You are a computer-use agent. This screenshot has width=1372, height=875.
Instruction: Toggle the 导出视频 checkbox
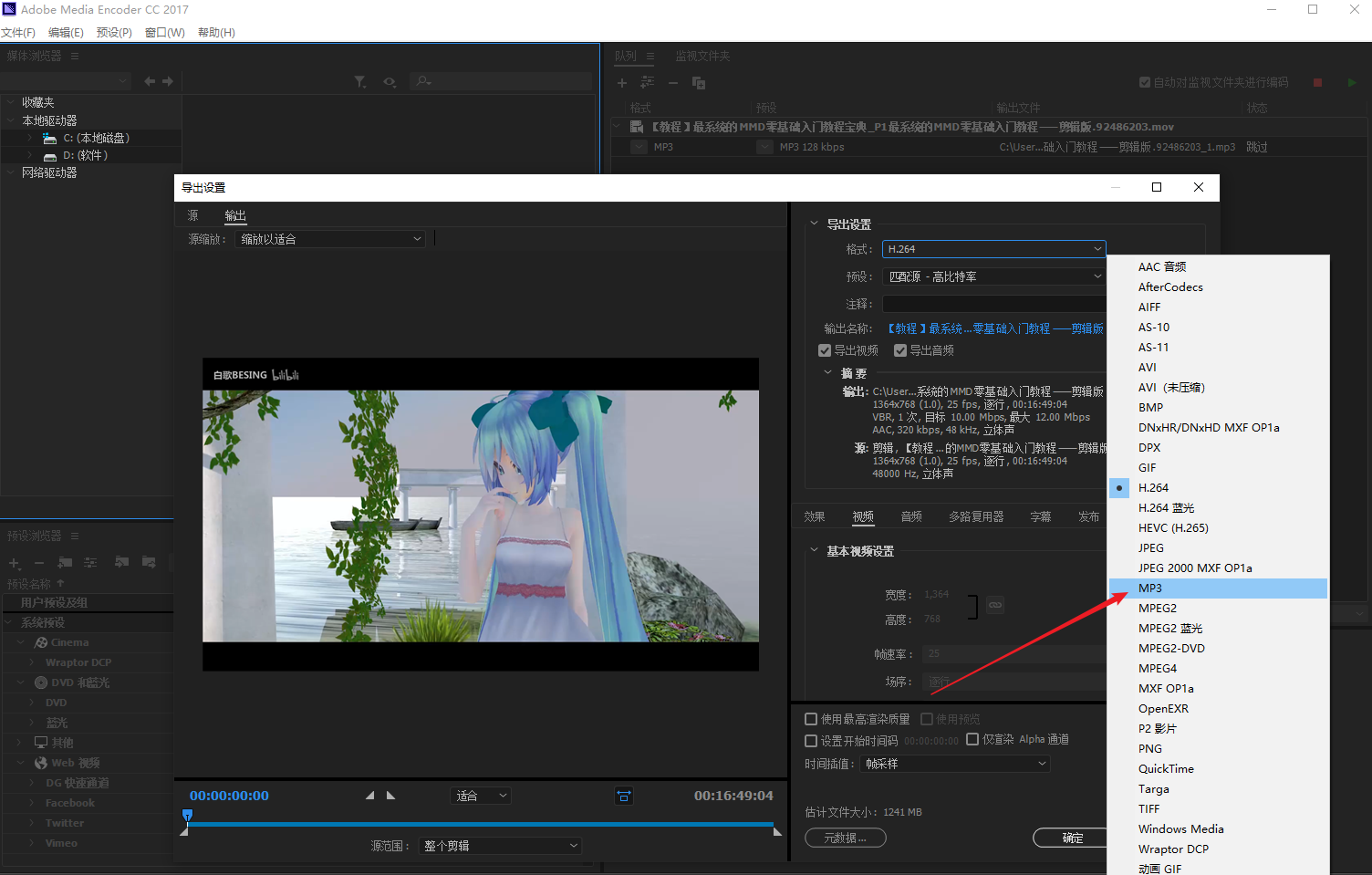(x=825, y=350)
